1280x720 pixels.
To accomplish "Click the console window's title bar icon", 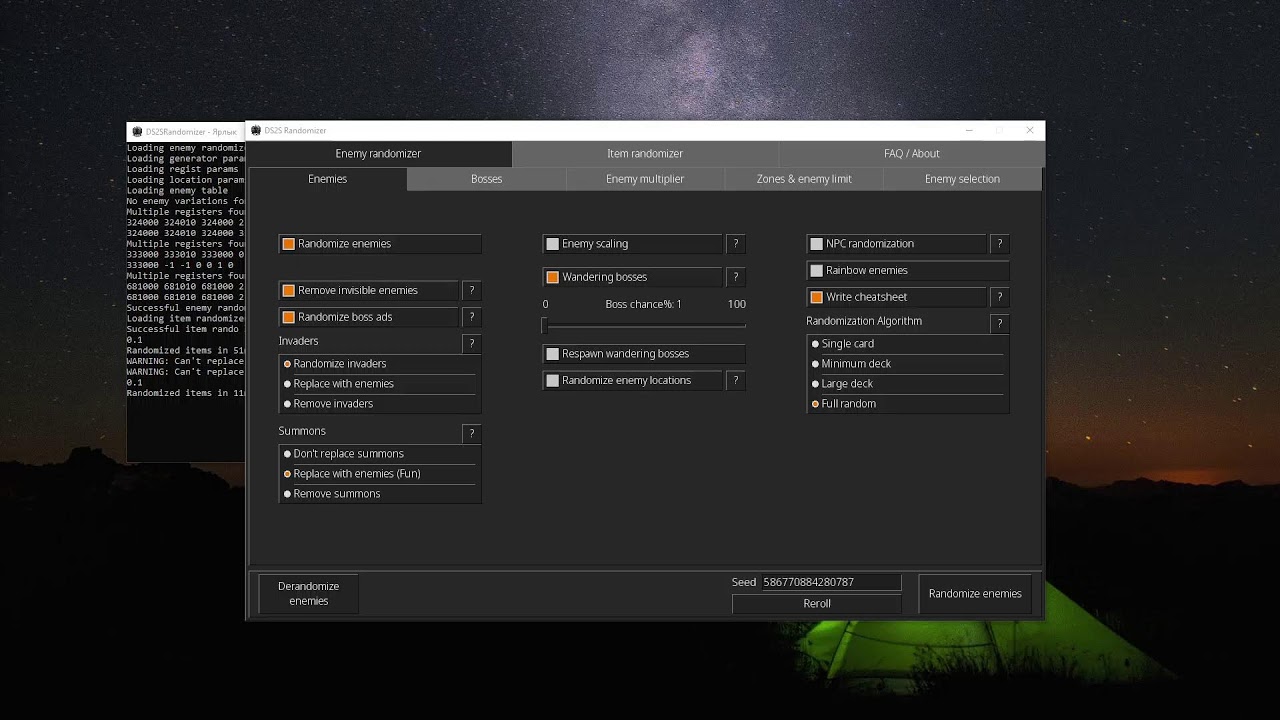I will tap(137, 131).
